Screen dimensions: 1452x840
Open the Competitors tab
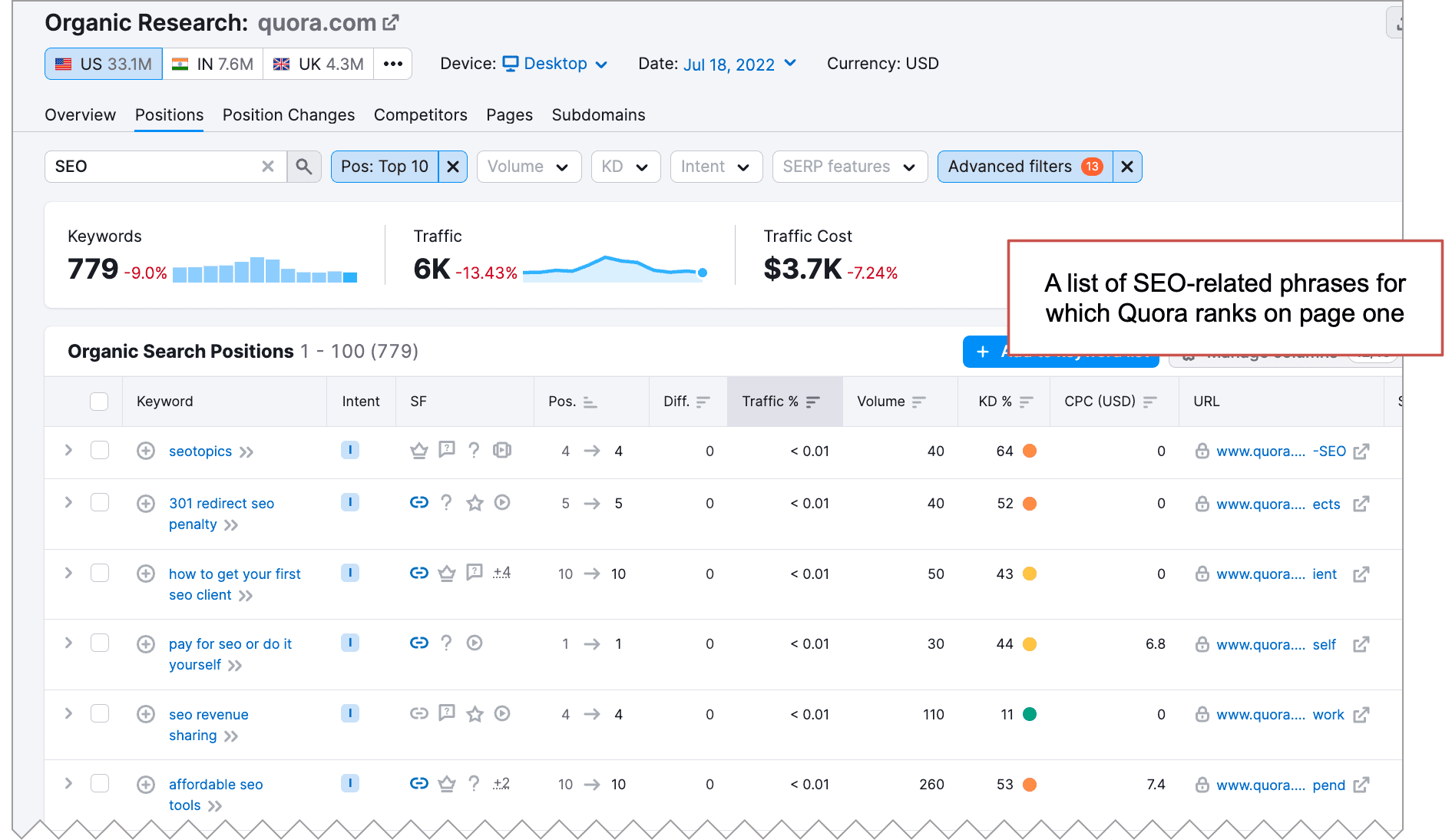421,115
